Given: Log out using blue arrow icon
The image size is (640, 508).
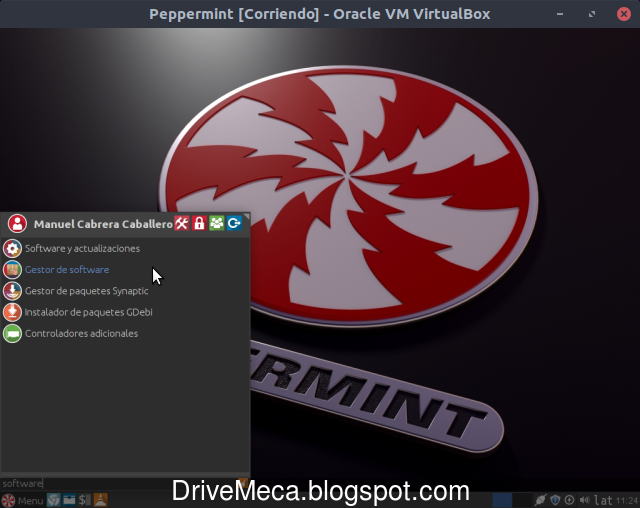Looking at the screenshot, I should pos(234,223).
